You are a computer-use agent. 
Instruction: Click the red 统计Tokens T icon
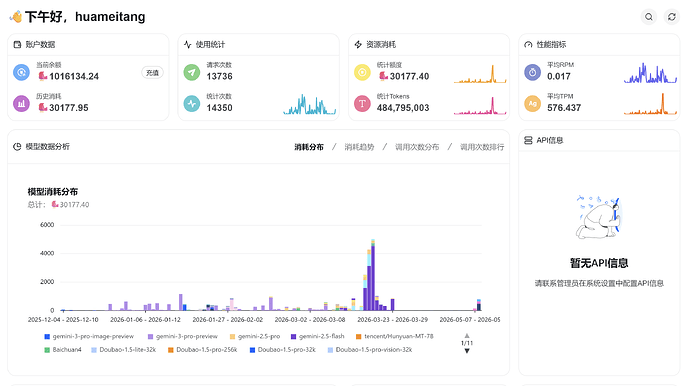[x=362, y=104]
